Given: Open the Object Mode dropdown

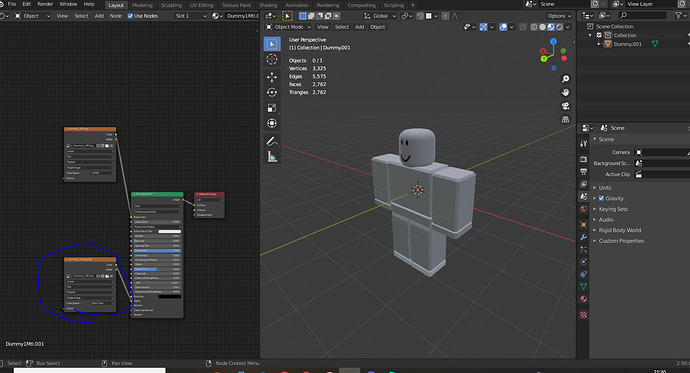Looking at the screenshot, I should [x=288, y=27].
